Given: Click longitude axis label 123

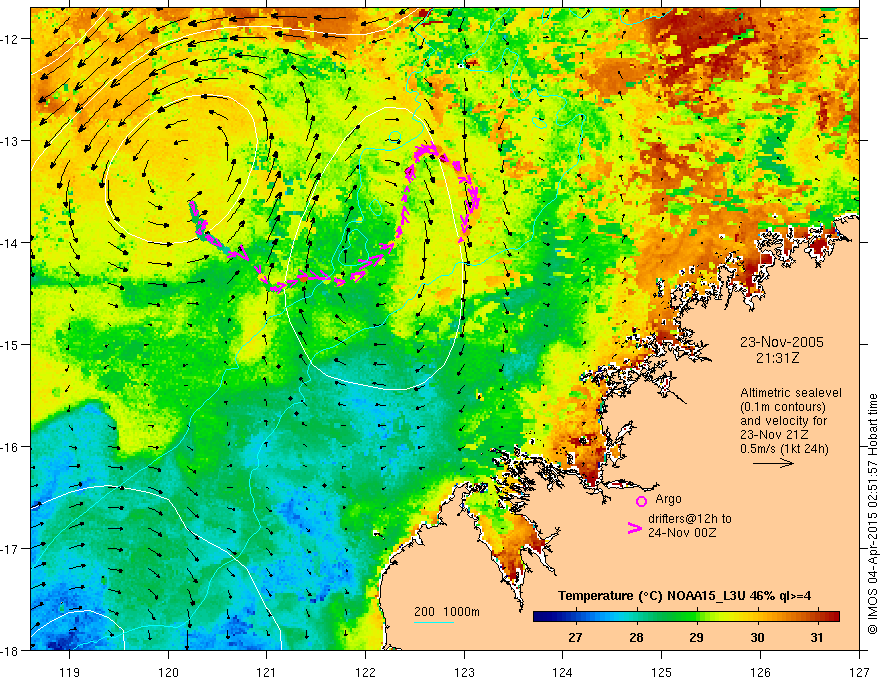Looking at the screenshot, I should [464, 672].
